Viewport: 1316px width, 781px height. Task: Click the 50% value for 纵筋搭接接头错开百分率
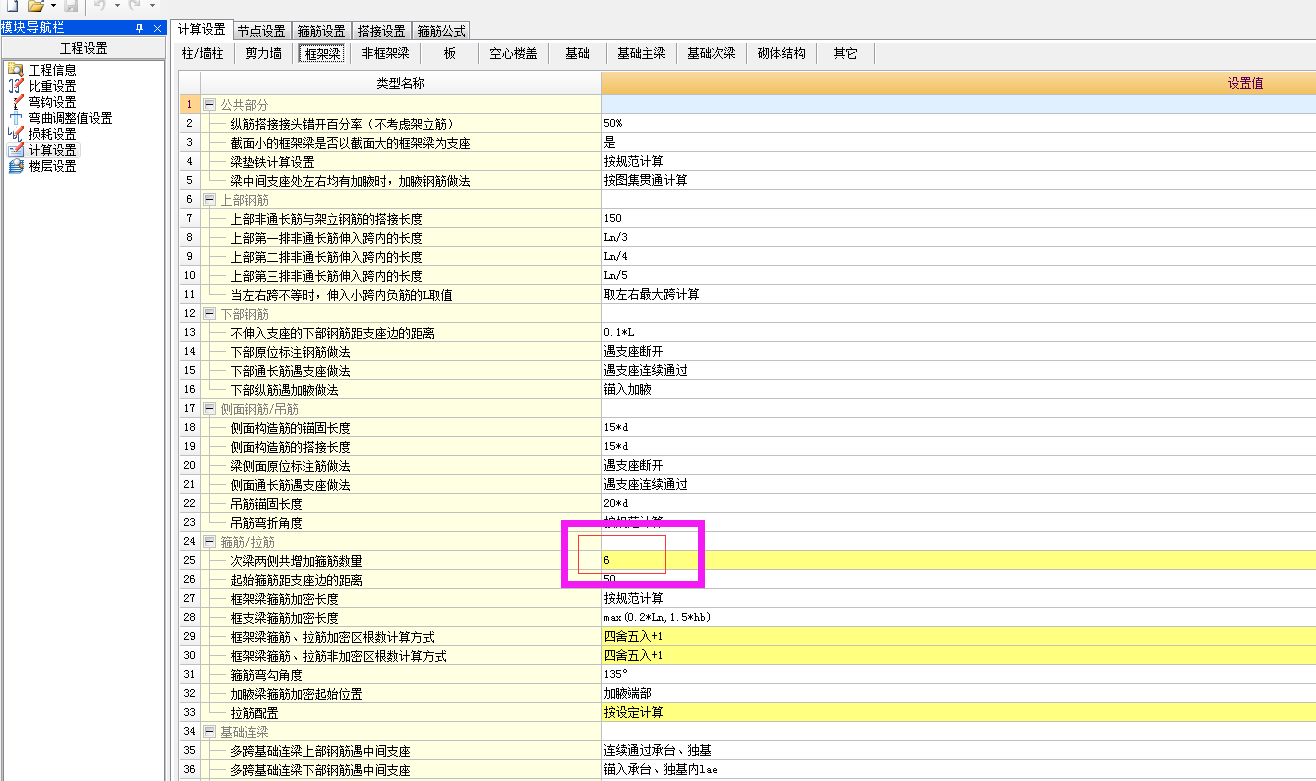coord(959,124)
